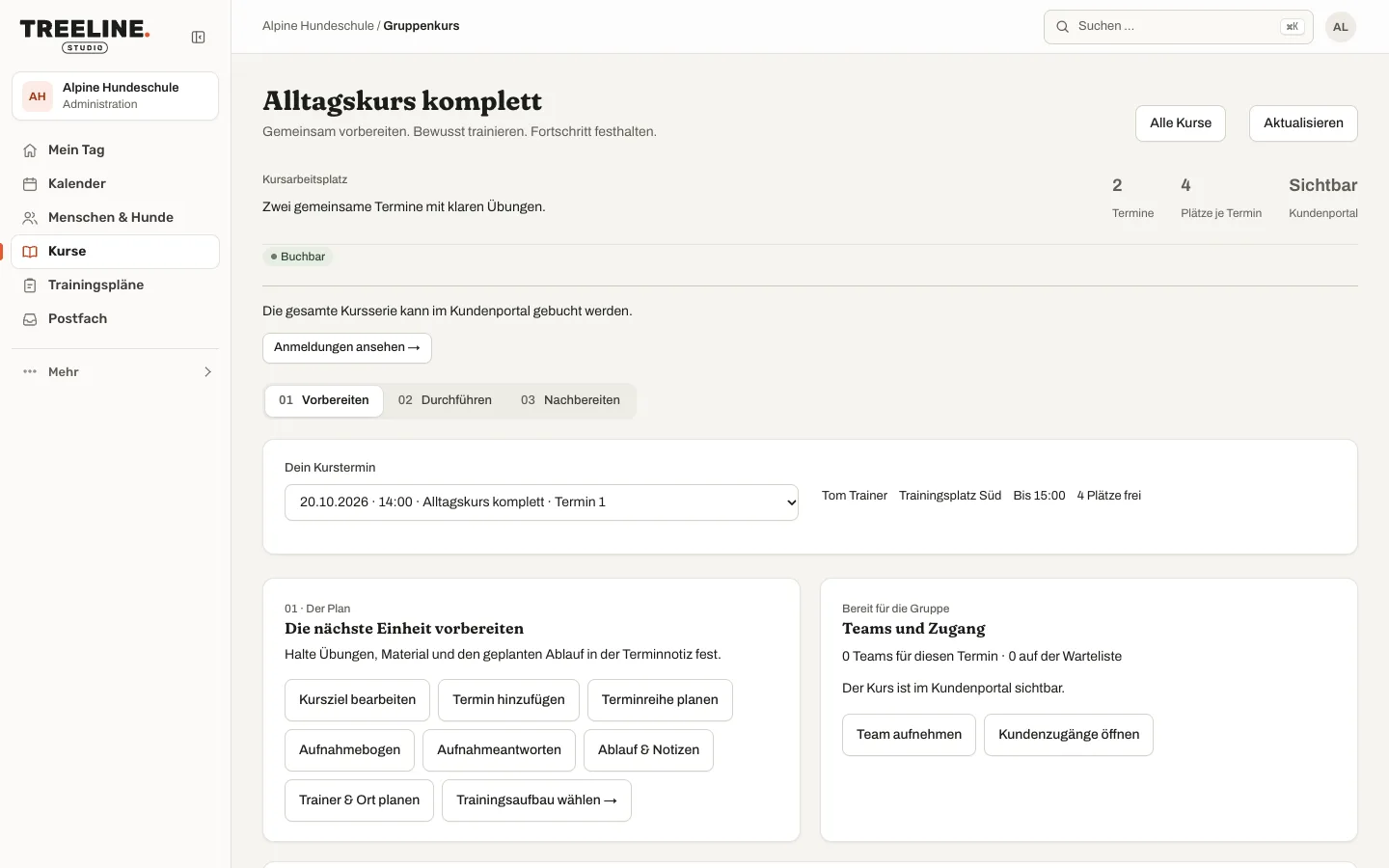
Task: Click Trainer & Ort planen
Action: [x=359, y=800]
